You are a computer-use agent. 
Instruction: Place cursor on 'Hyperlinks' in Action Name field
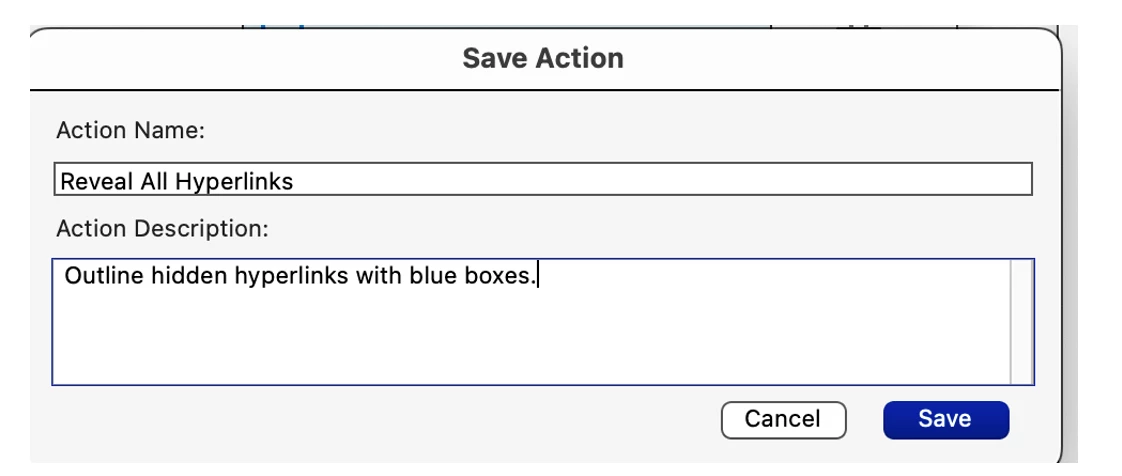235,182
